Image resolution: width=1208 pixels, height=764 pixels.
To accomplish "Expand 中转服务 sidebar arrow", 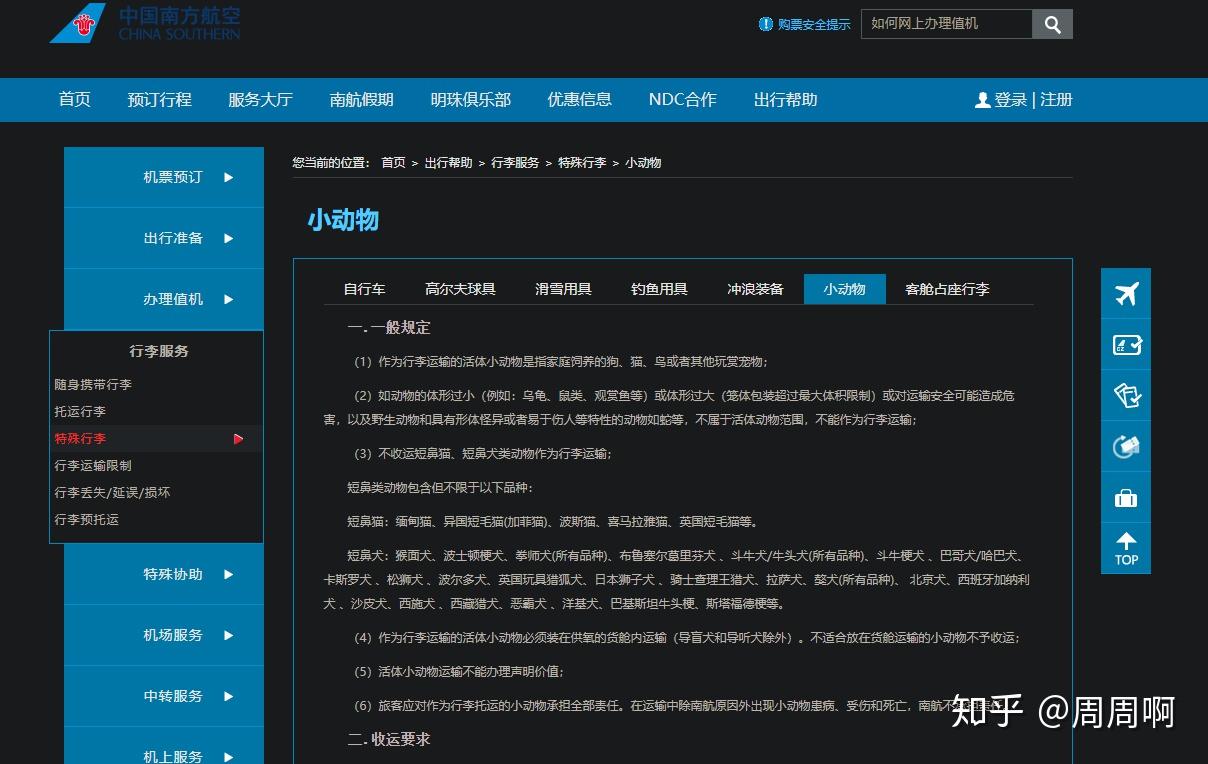I will (228, 696).
